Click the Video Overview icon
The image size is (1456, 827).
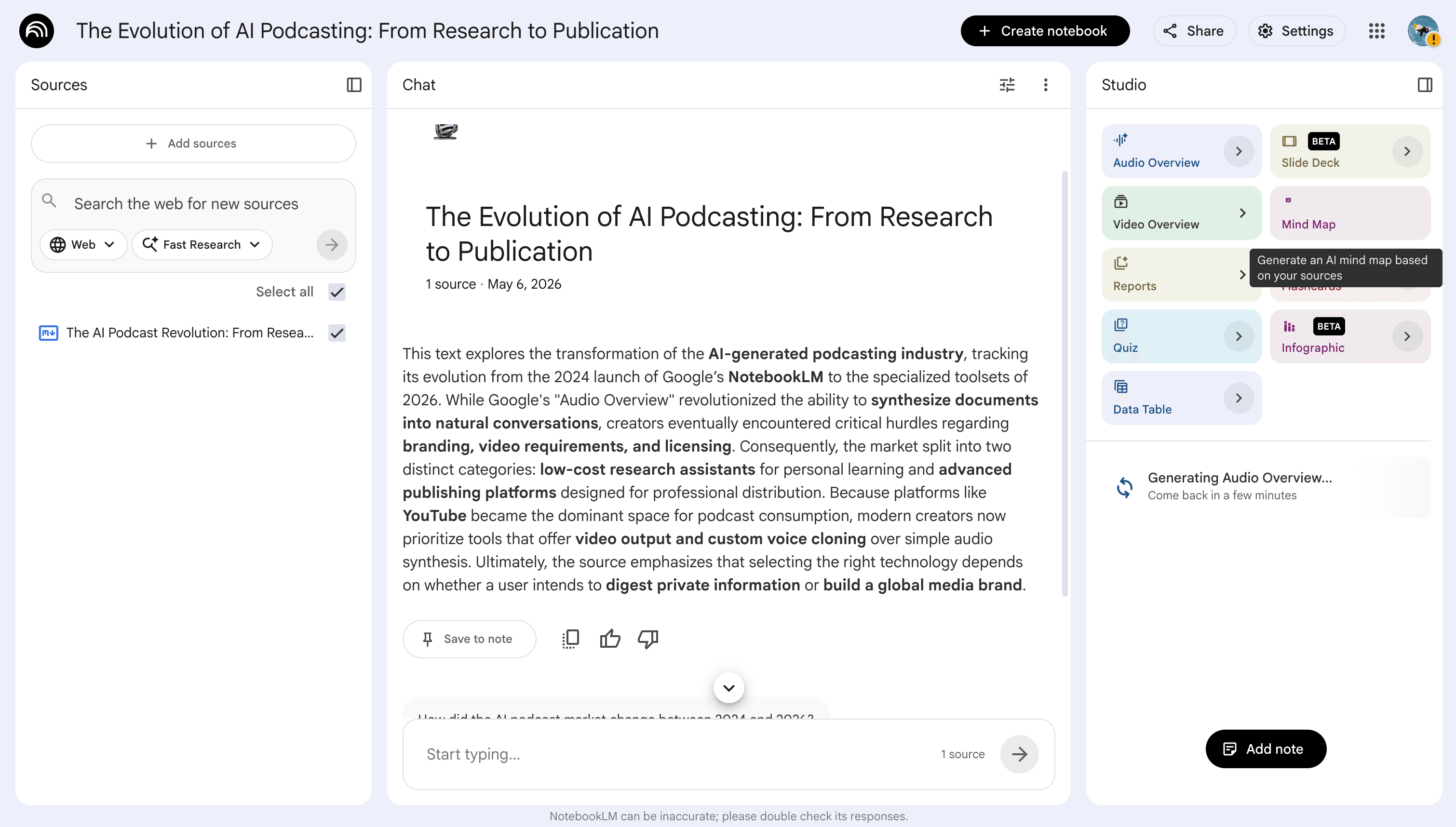click(x=1121, y=201)
